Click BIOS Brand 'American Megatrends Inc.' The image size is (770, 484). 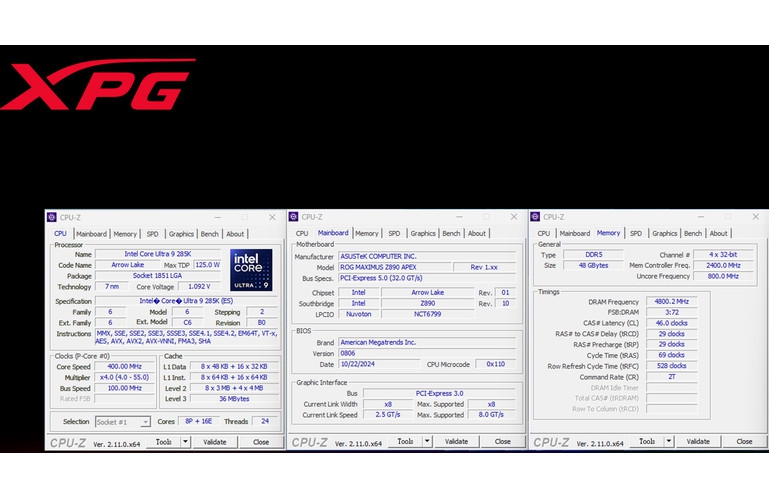(427, 343)
